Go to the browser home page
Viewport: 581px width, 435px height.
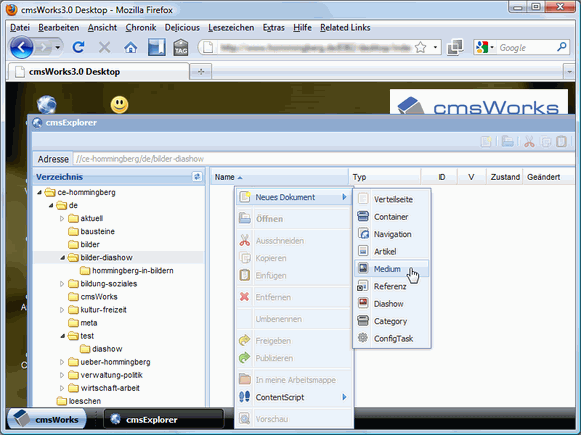click(x=130, y=47)
